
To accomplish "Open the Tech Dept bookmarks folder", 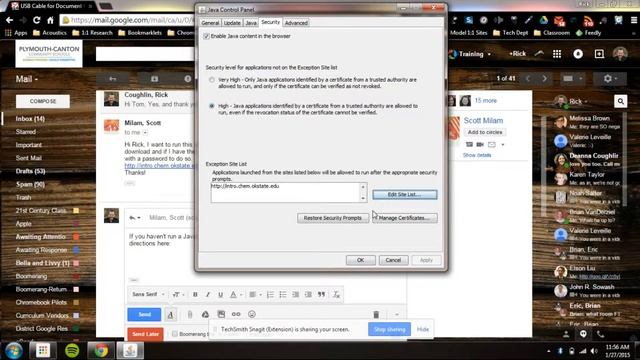I will coord(511,33).
